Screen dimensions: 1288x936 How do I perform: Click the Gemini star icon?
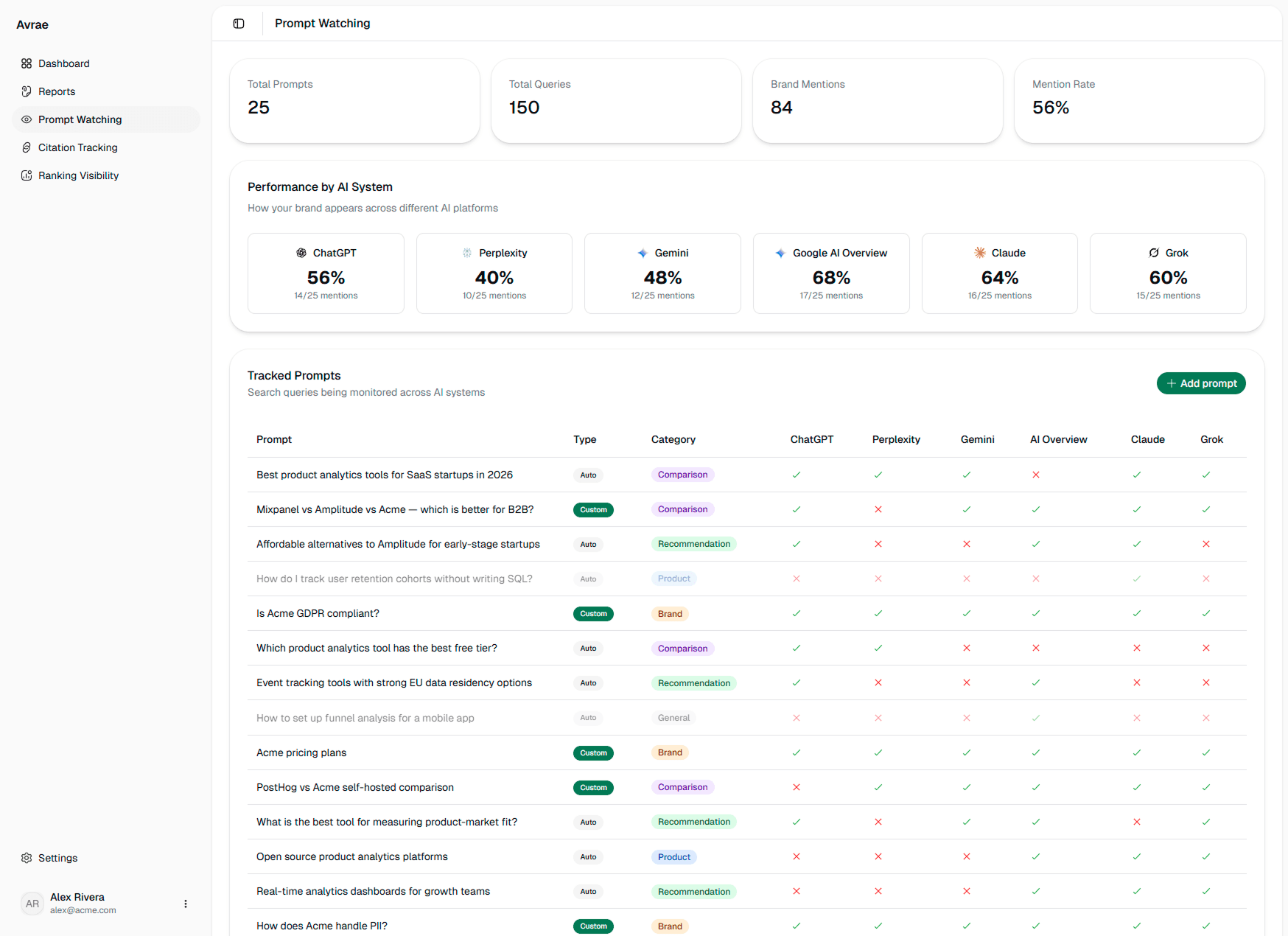[643, 253]
